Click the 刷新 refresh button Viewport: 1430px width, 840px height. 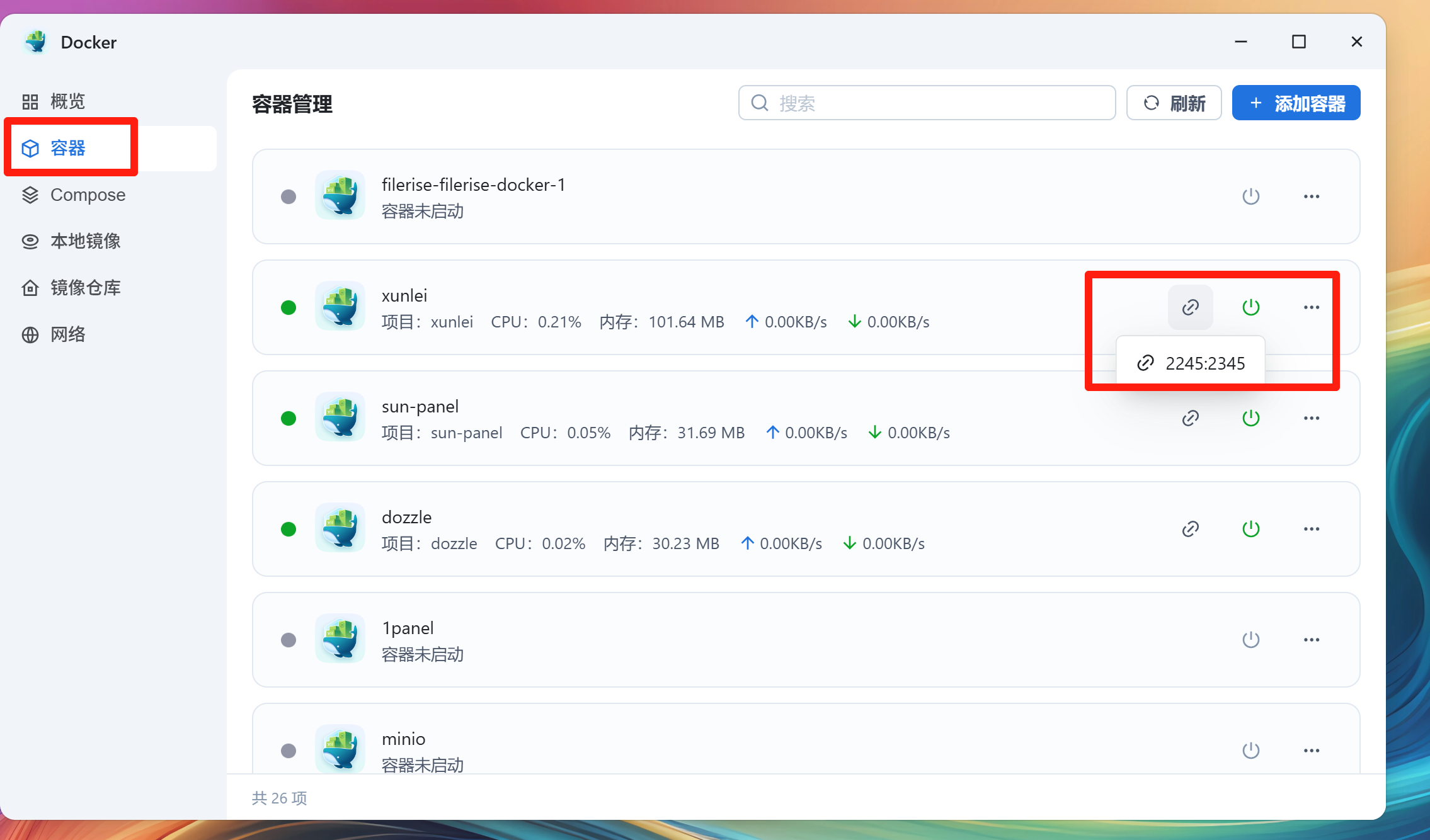(x=1174, y=103)
